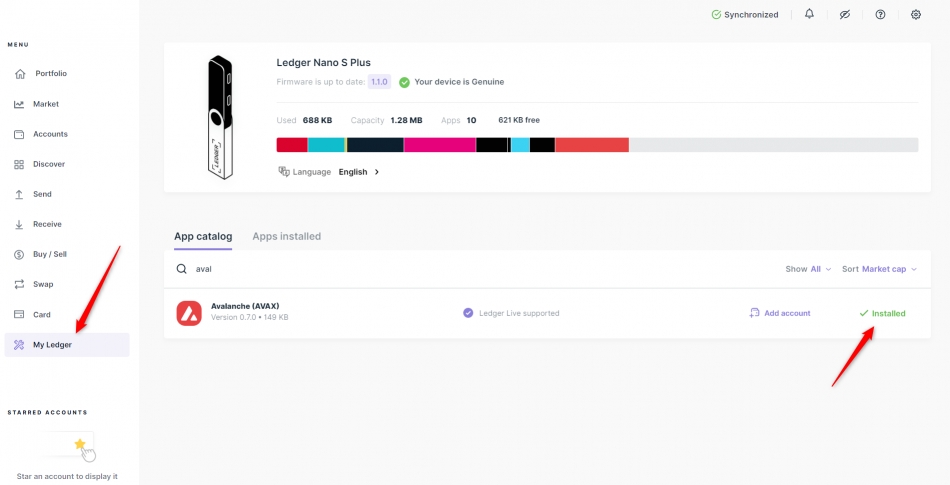Open the Portfolio page from the sidebar

(x=51, y=73)
